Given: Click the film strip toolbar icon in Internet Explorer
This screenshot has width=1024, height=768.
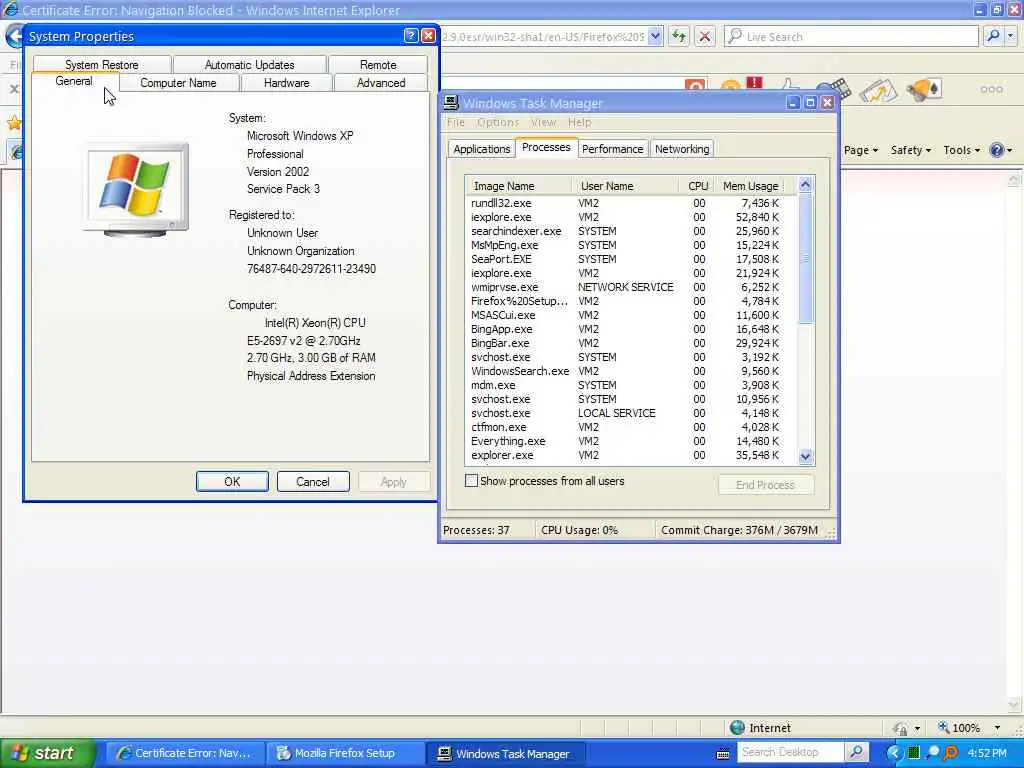Looking at the screenshot, I should (x=835, y=90).
